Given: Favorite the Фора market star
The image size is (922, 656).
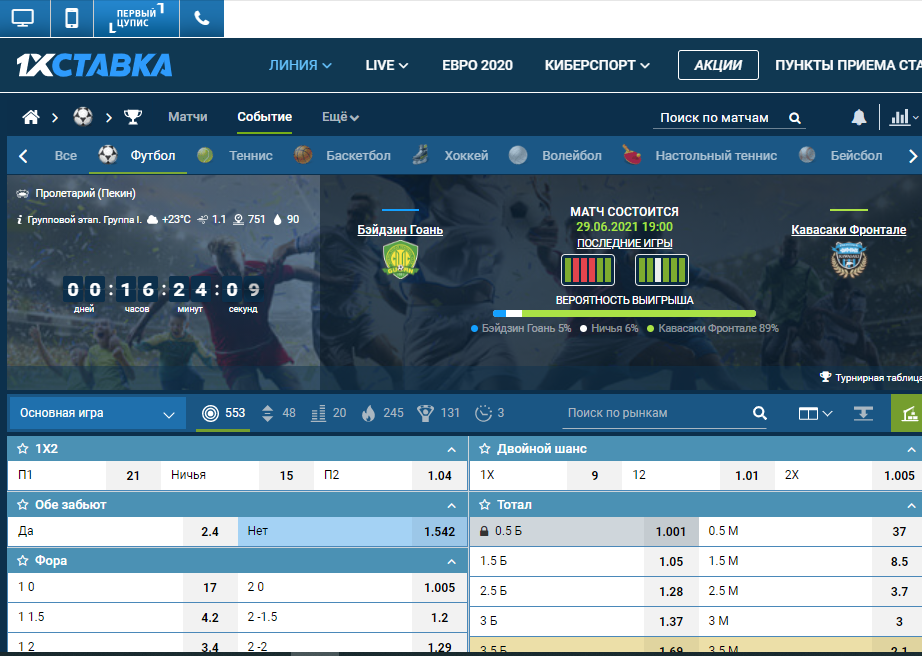Looking at the screenshot, I should 23,561.
